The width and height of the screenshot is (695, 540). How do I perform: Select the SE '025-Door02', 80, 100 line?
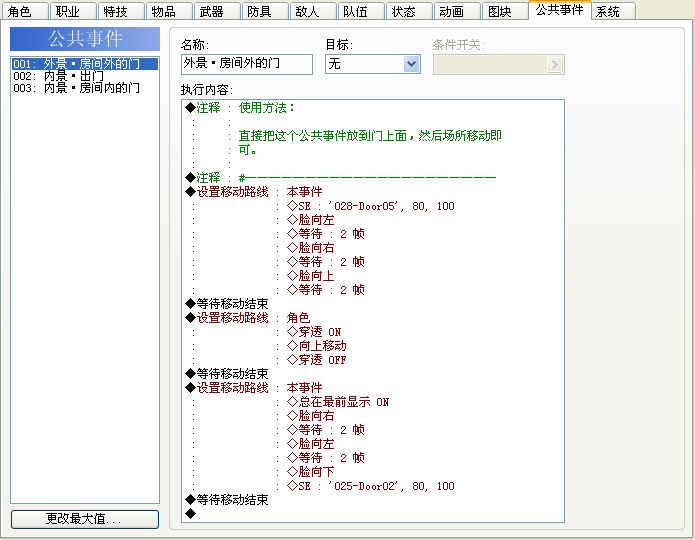click(x=372, y=486)
